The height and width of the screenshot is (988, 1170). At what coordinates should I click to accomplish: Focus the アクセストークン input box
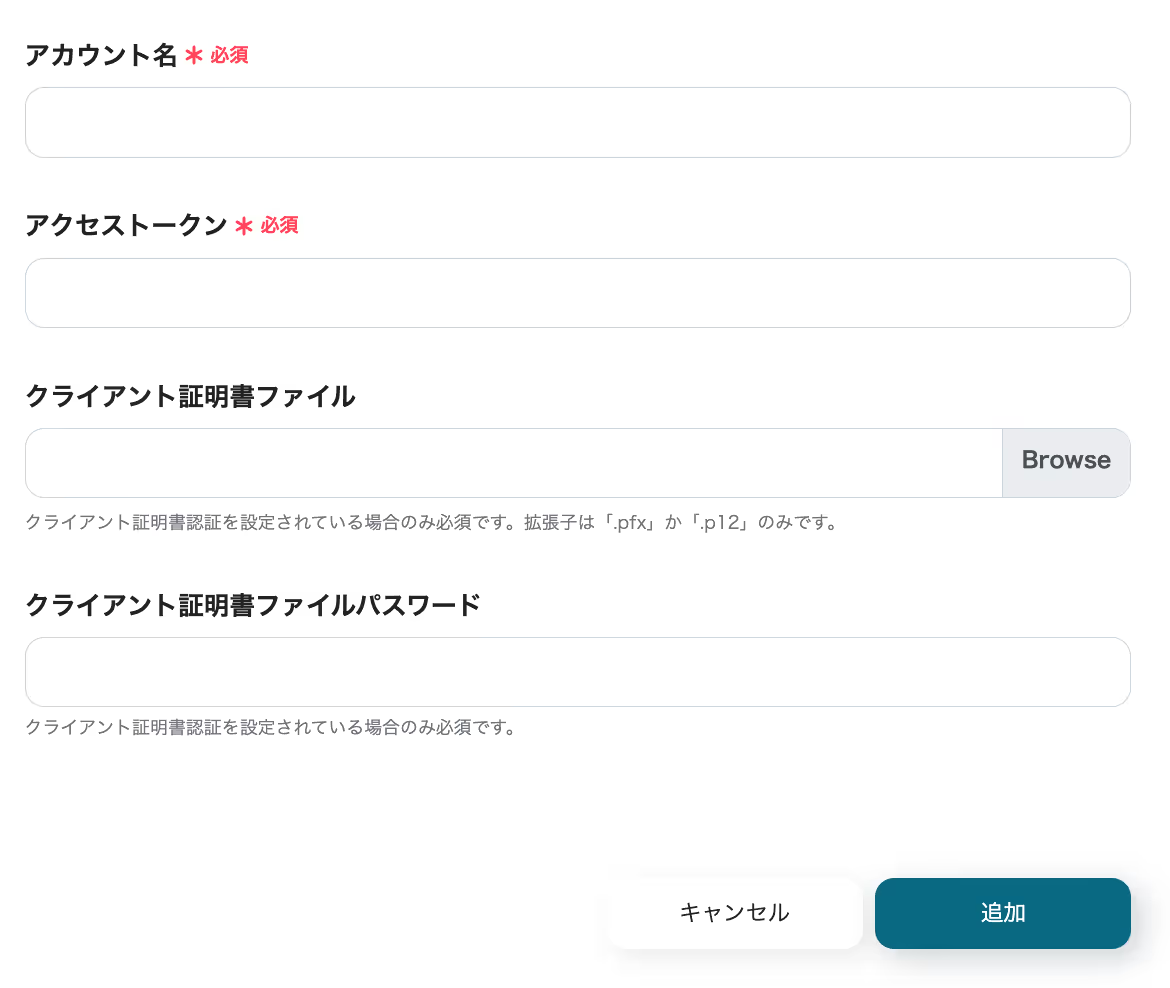577,293
